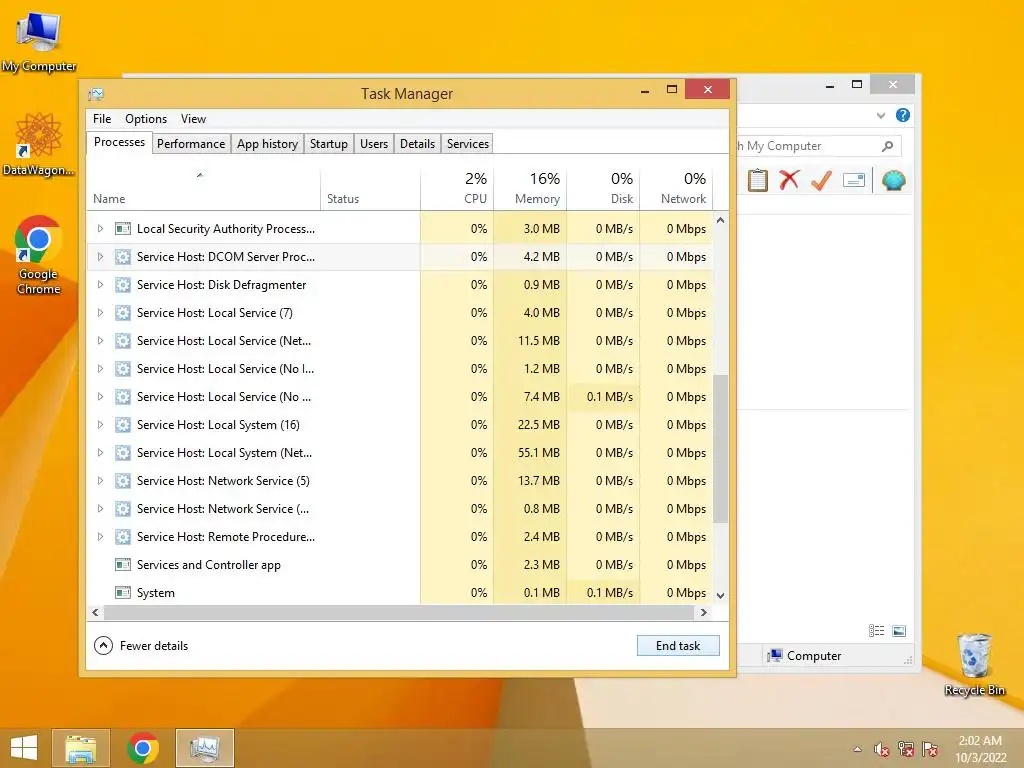Screen dimensions: 1024x768
Task: Open the Options menu
Action: click(146, 119)
